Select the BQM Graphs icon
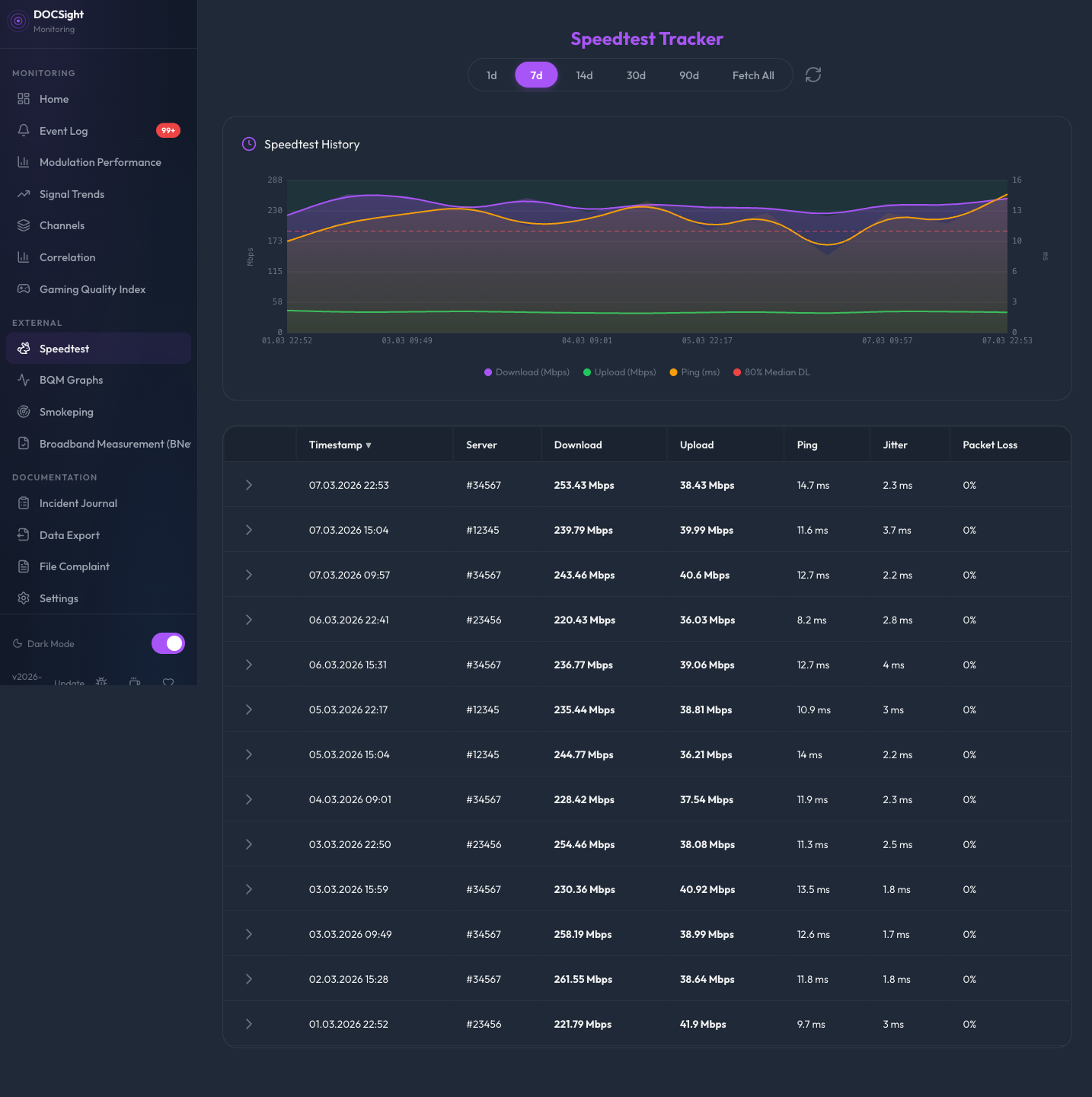 (24, 380)
